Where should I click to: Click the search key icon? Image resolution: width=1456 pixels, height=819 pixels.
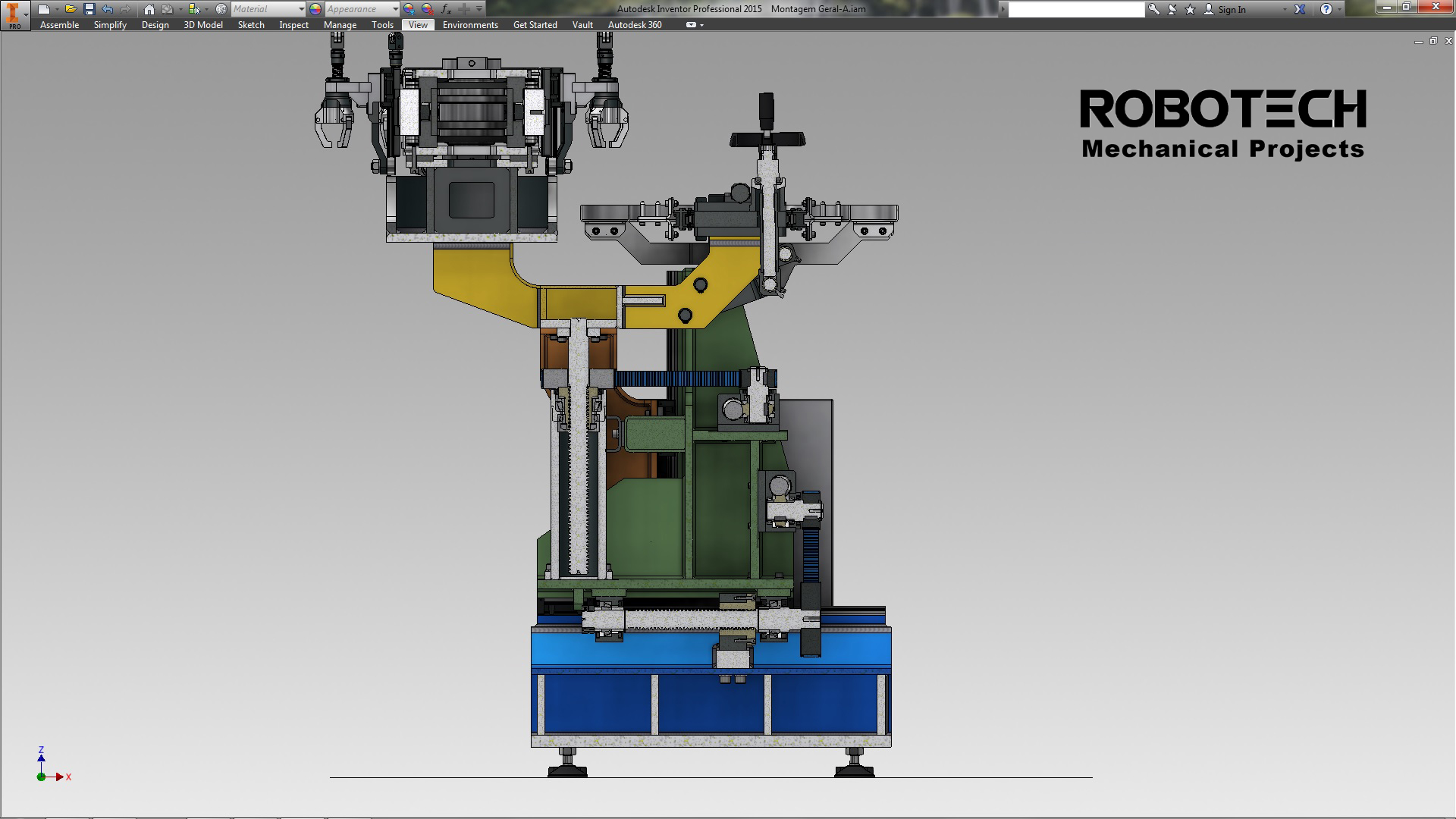(1153, 9)
